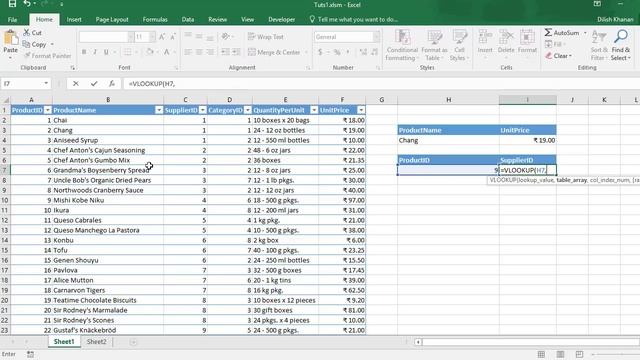
Task: Select cell containing Mishi Kobe Niku
Action: pyautogui.click(x=108, y=200)
